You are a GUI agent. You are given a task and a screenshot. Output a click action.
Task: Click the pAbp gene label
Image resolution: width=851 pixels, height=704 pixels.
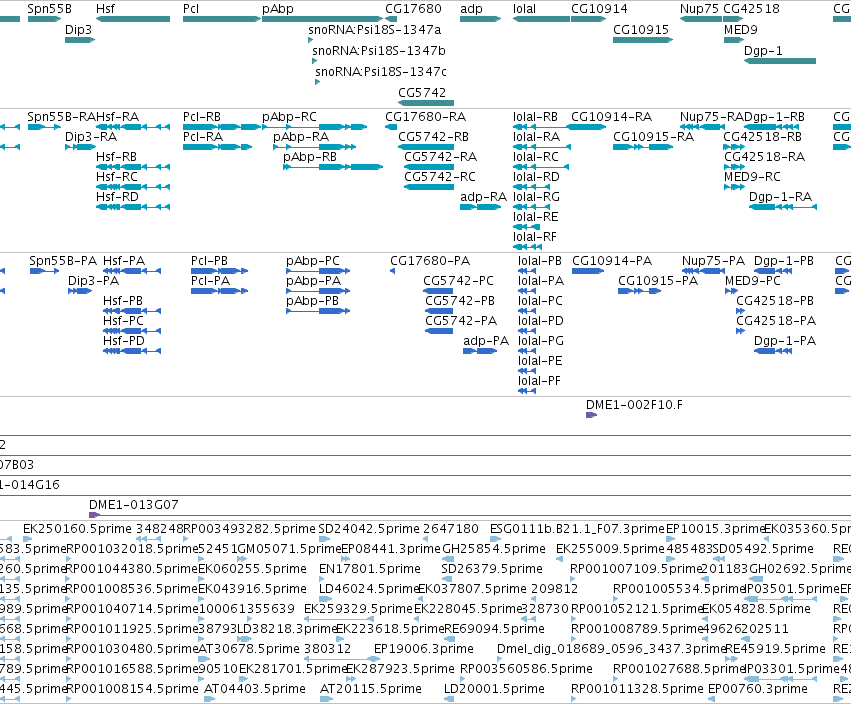click(x=278, y=9)
